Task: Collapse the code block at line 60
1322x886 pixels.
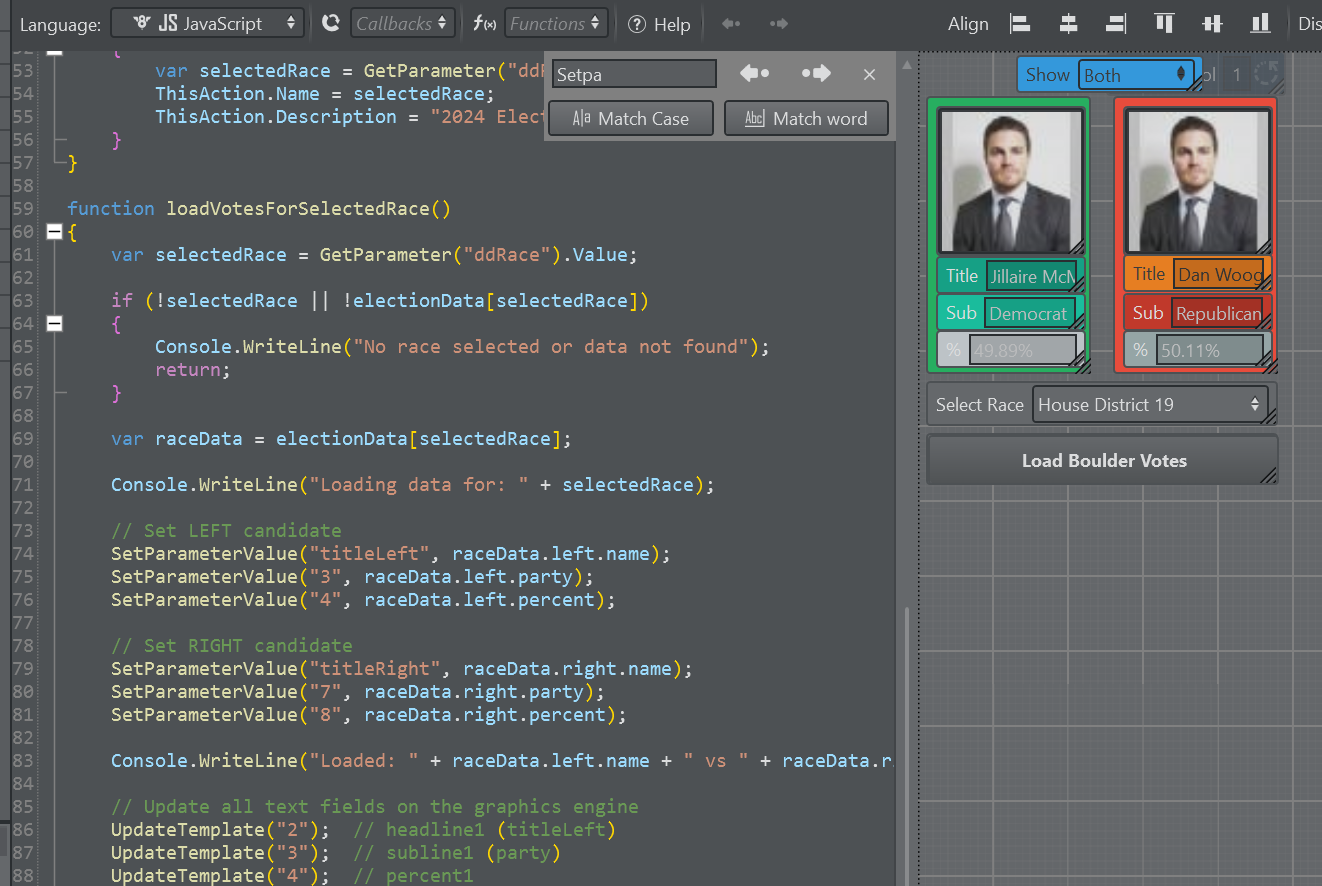Action: [x=55, y=232]
